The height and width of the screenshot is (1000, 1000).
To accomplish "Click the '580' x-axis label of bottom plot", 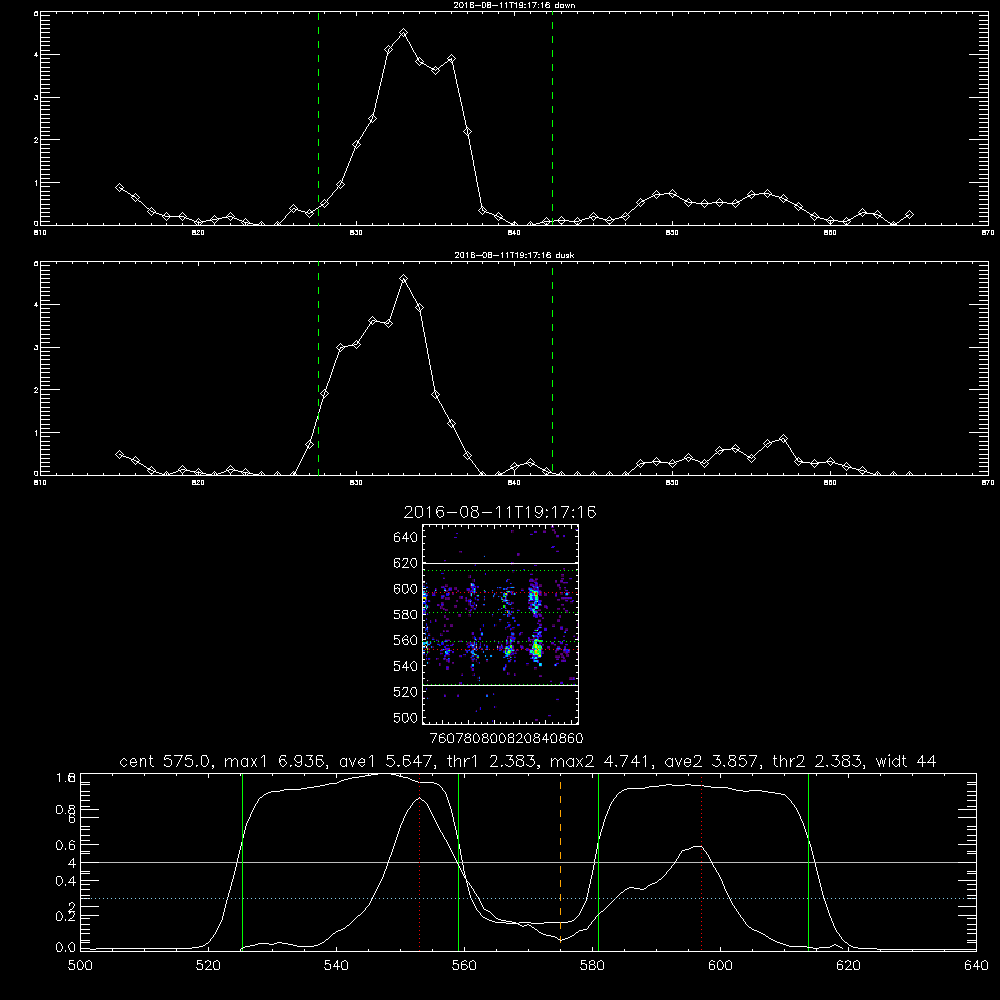I will 592,966.
